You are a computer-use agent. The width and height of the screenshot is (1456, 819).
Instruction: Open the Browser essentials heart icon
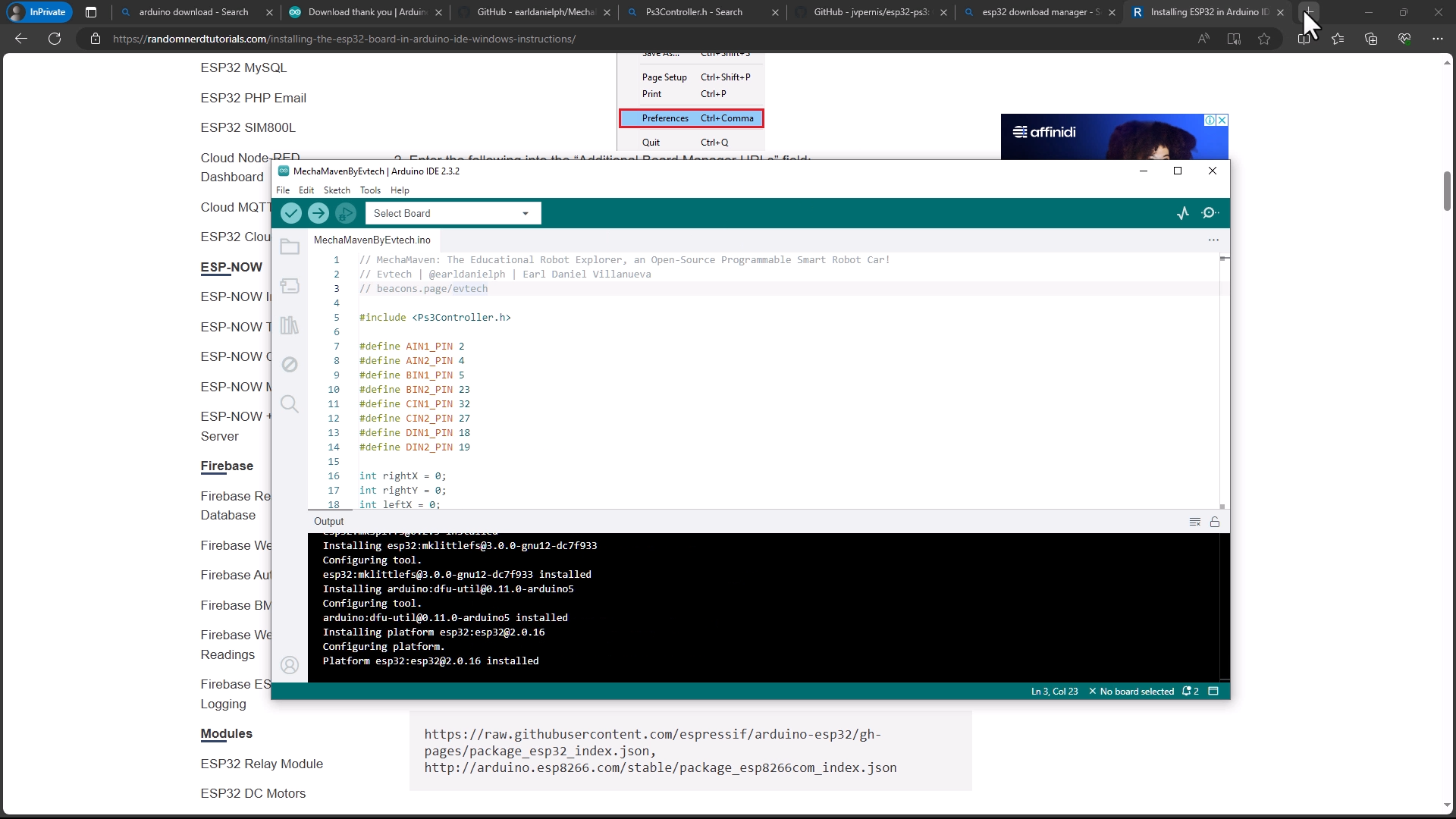(1404, 39)
